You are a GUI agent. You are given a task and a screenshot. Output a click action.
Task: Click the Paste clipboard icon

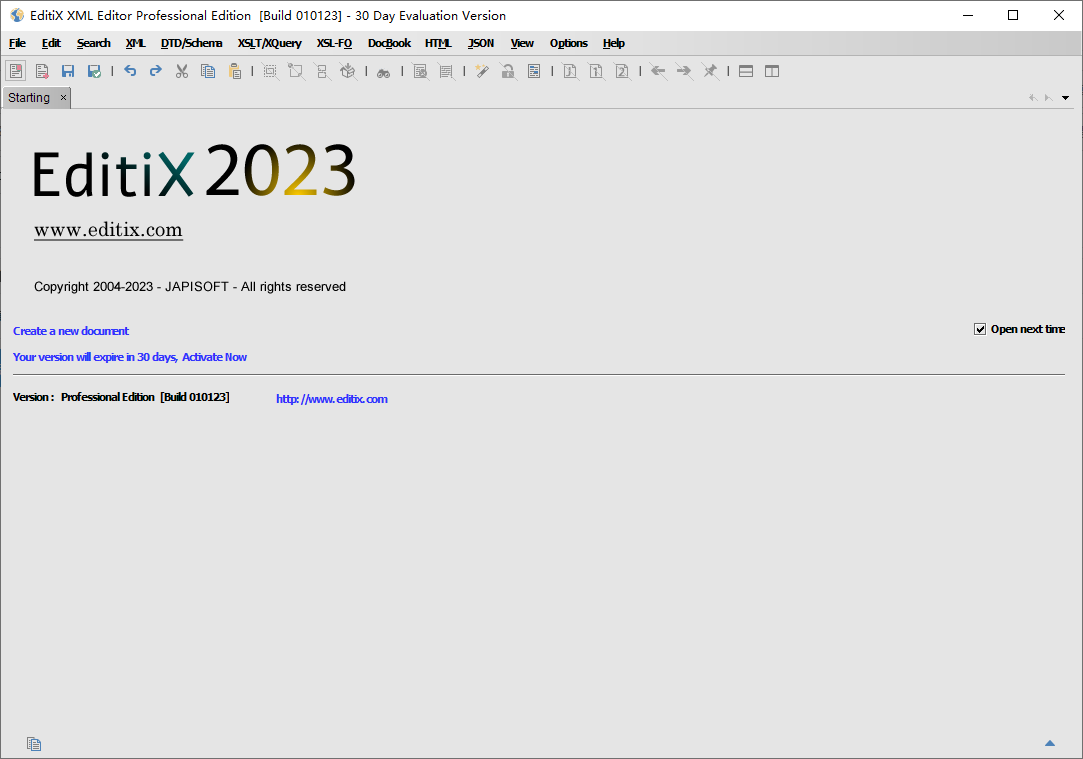point(235,71)
